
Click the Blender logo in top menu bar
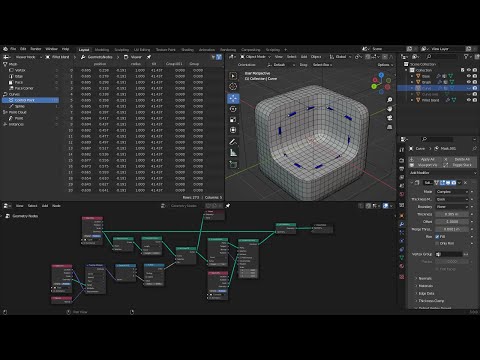(x=5, y=49)
